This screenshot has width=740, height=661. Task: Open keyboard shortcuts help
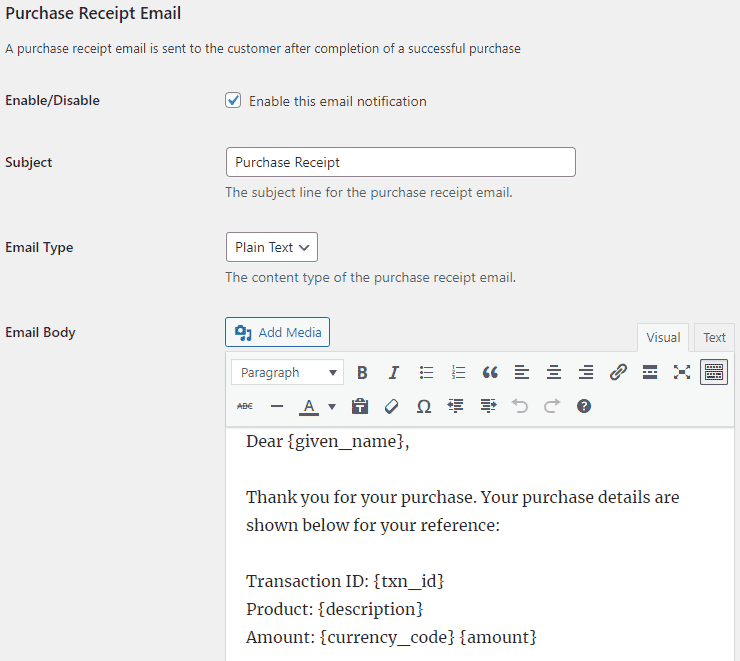(x=584, y=406)
